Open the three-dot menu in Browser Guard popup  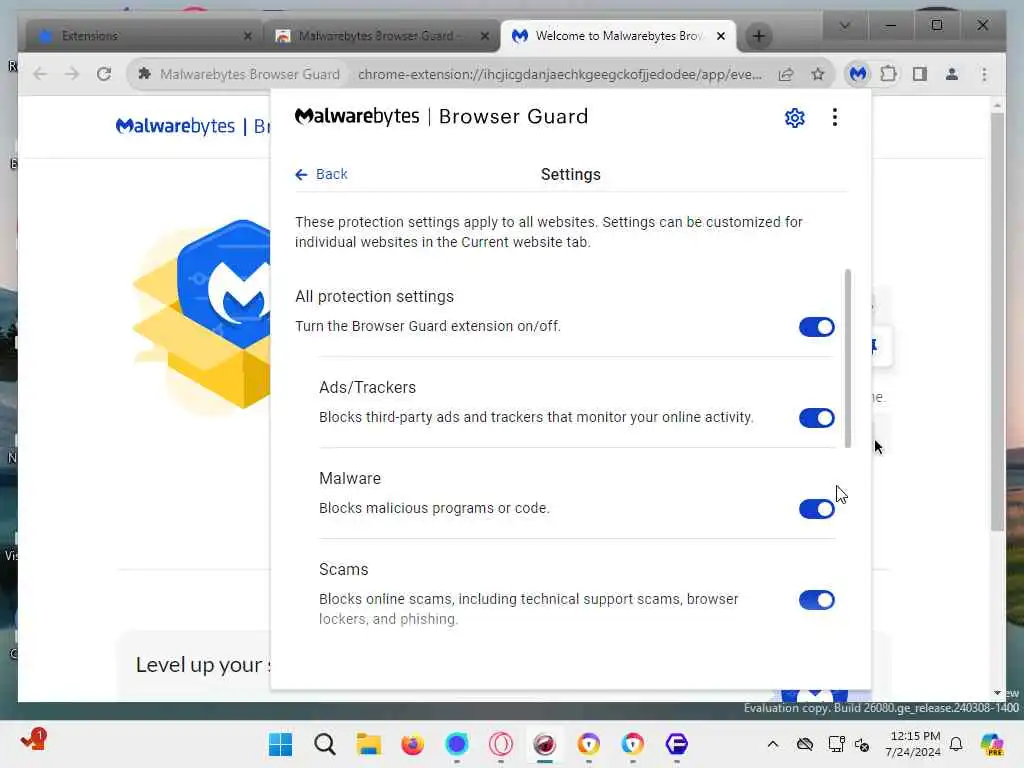(x=834, y=118)
